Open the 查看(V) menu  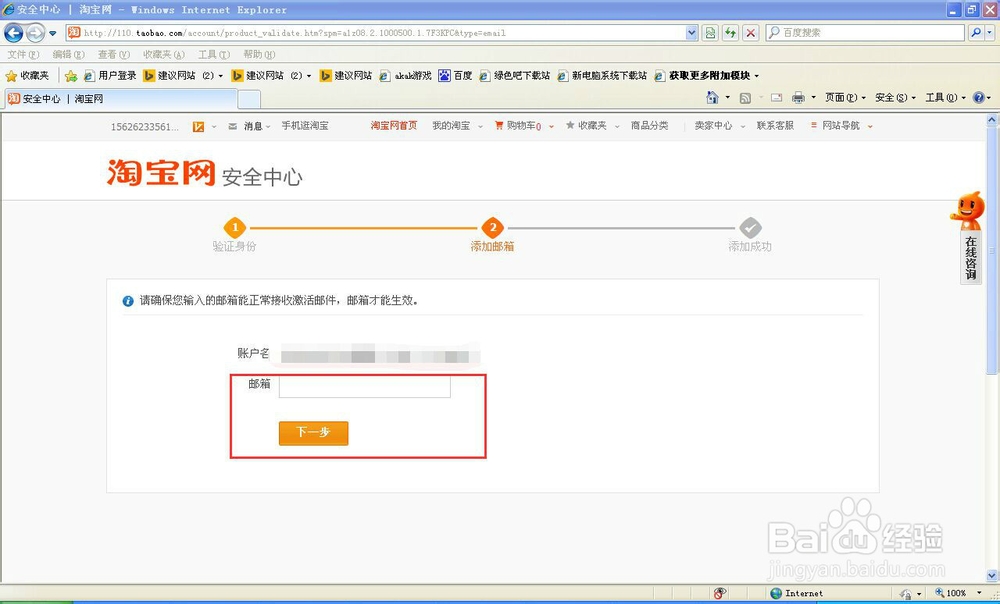coord(114,55)
